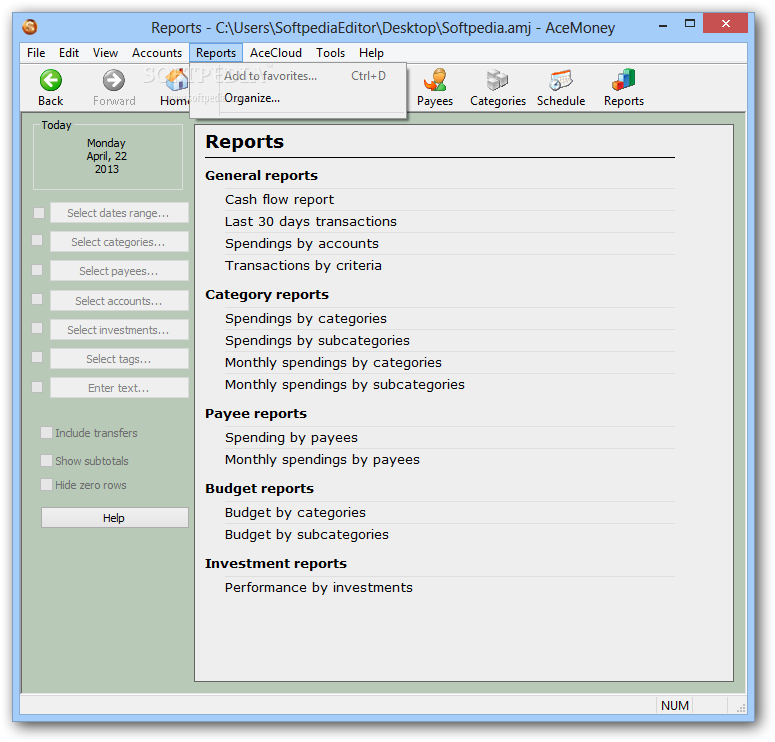This screenshot has height=742, width=775.
Task: Choose Organize... menu entry
Action: click(298, 98)
